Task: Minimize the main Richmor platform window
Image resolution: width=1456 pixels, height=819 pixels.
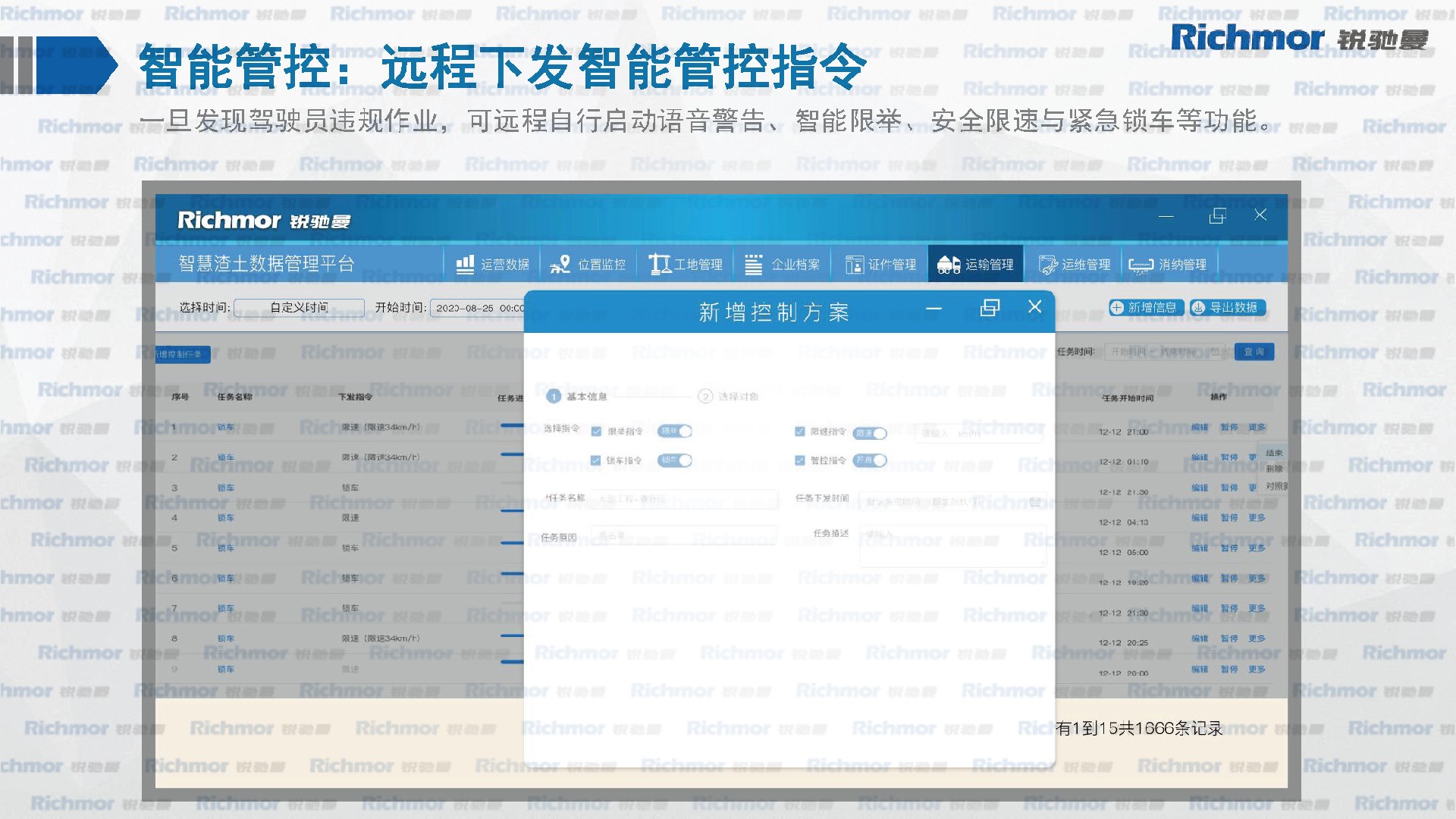Action: click(1166, 216)
